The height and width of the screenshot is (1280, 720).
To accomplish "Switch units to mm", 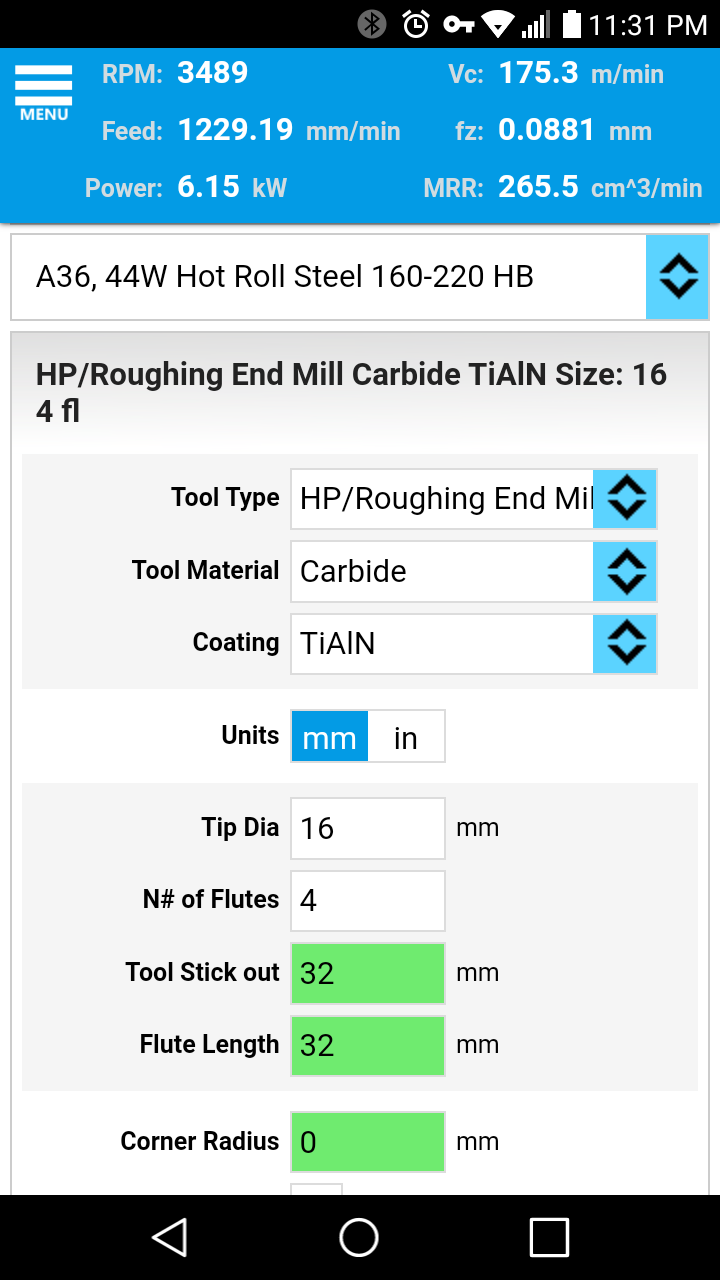I will click(x=329, y=737).
